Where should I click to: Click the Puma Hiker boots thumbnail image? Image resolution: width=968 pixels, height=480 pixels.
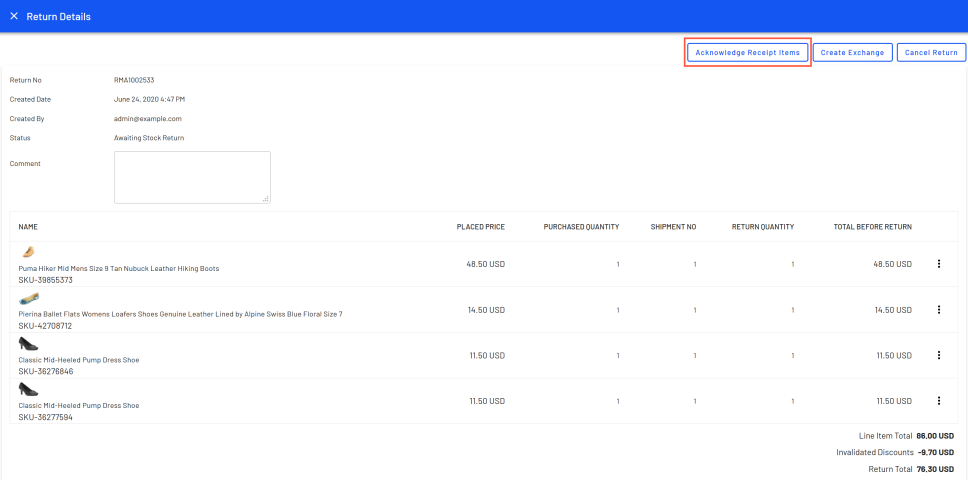pos(28,252)
